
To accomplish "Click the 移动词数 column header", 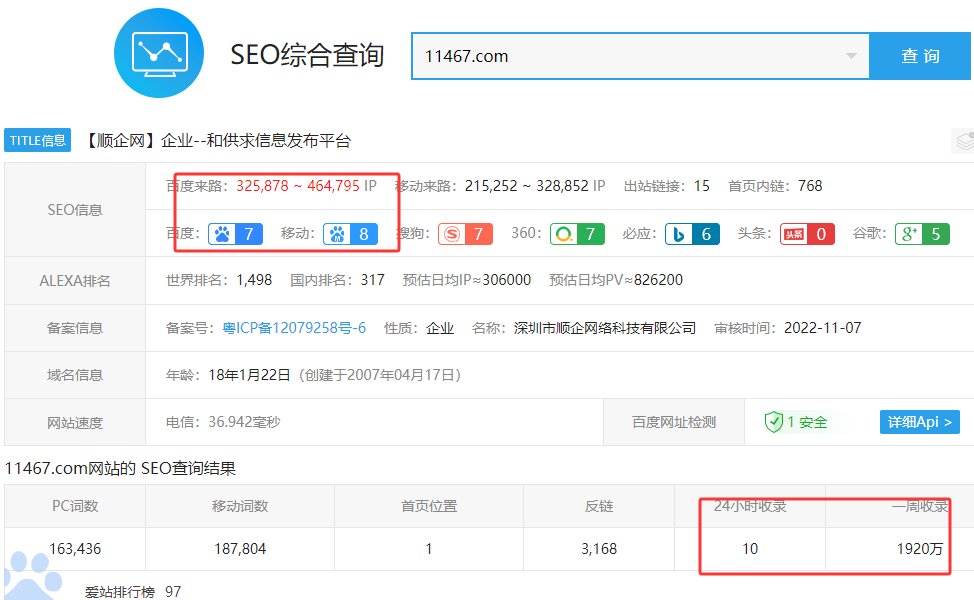I will tap(240, 506).
